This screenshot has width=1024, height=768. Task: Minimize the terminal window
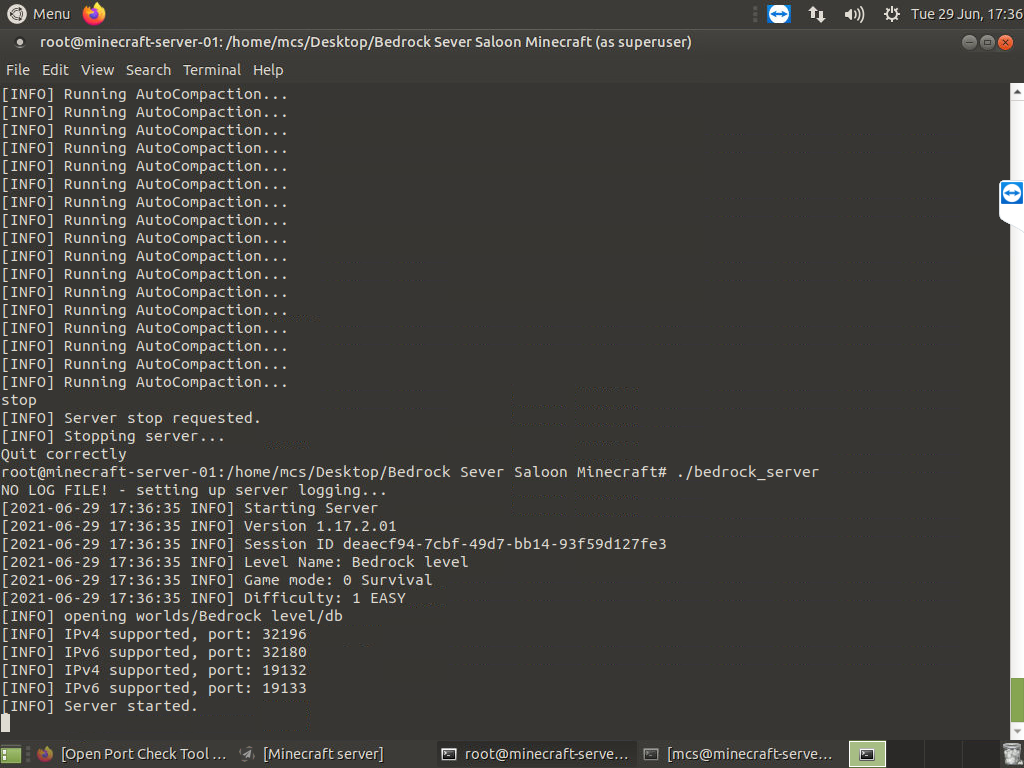(969, 42)
